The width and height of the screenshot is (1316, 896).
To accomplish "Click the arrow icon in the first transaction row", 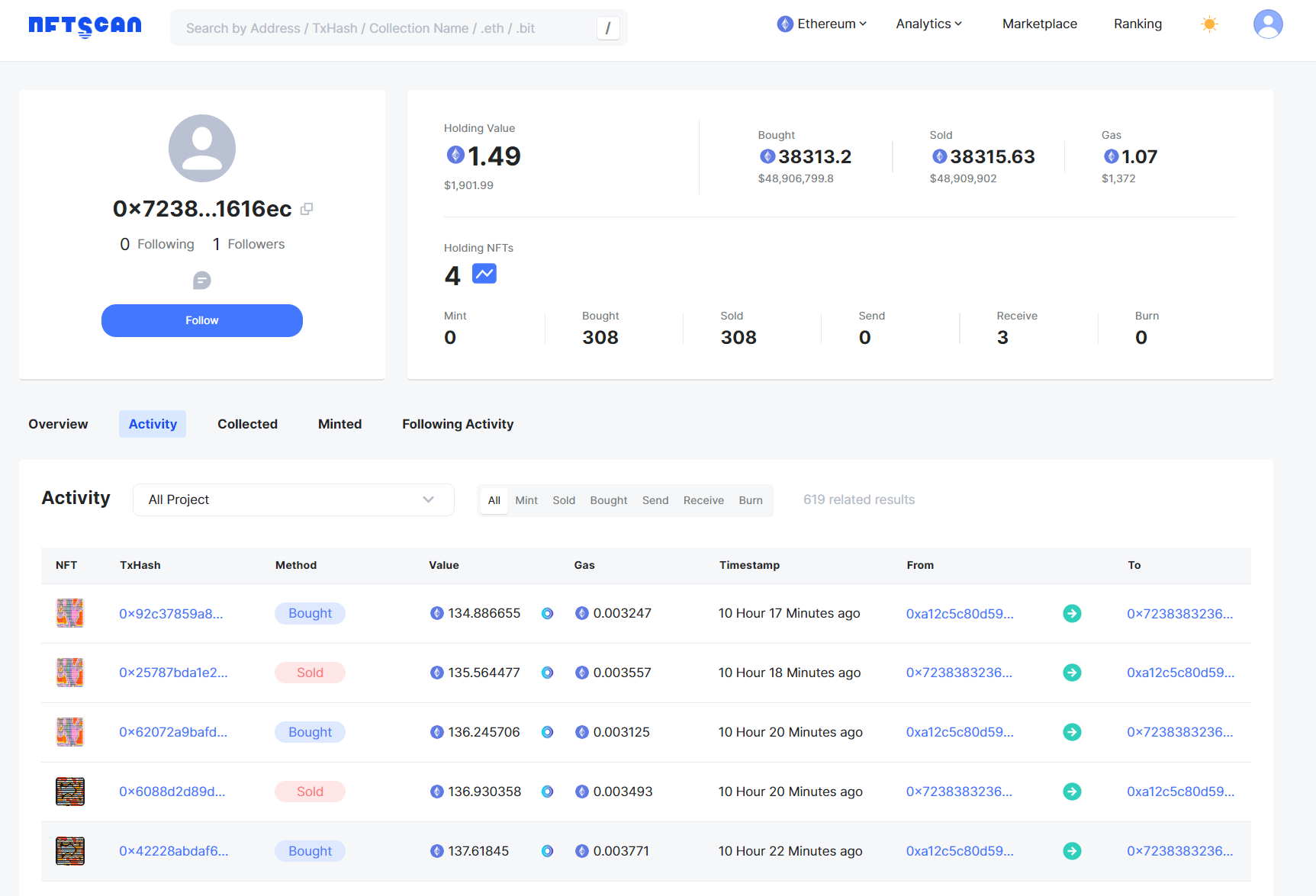I will (1072, 613).
